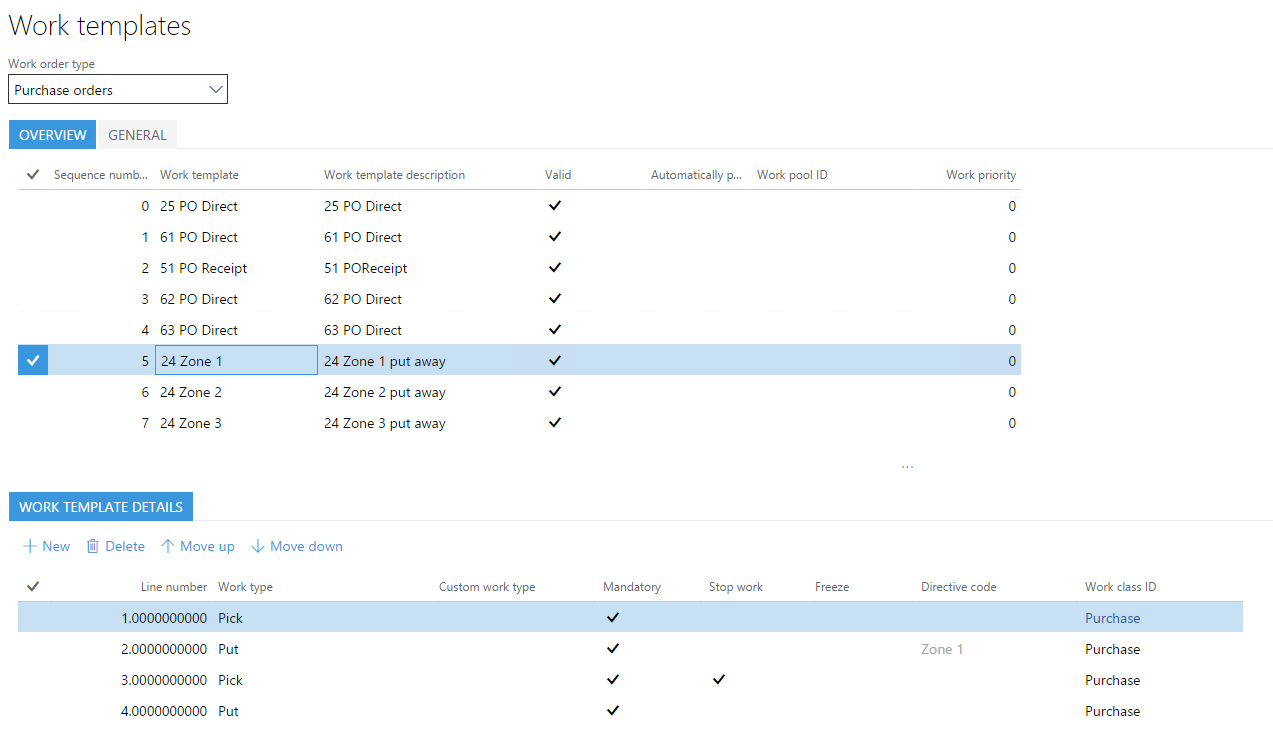The height and width of the screenshot is (744, 1273).
Task: Toggle Stop work on line 3 Pick
Action: tap(718, 680)
